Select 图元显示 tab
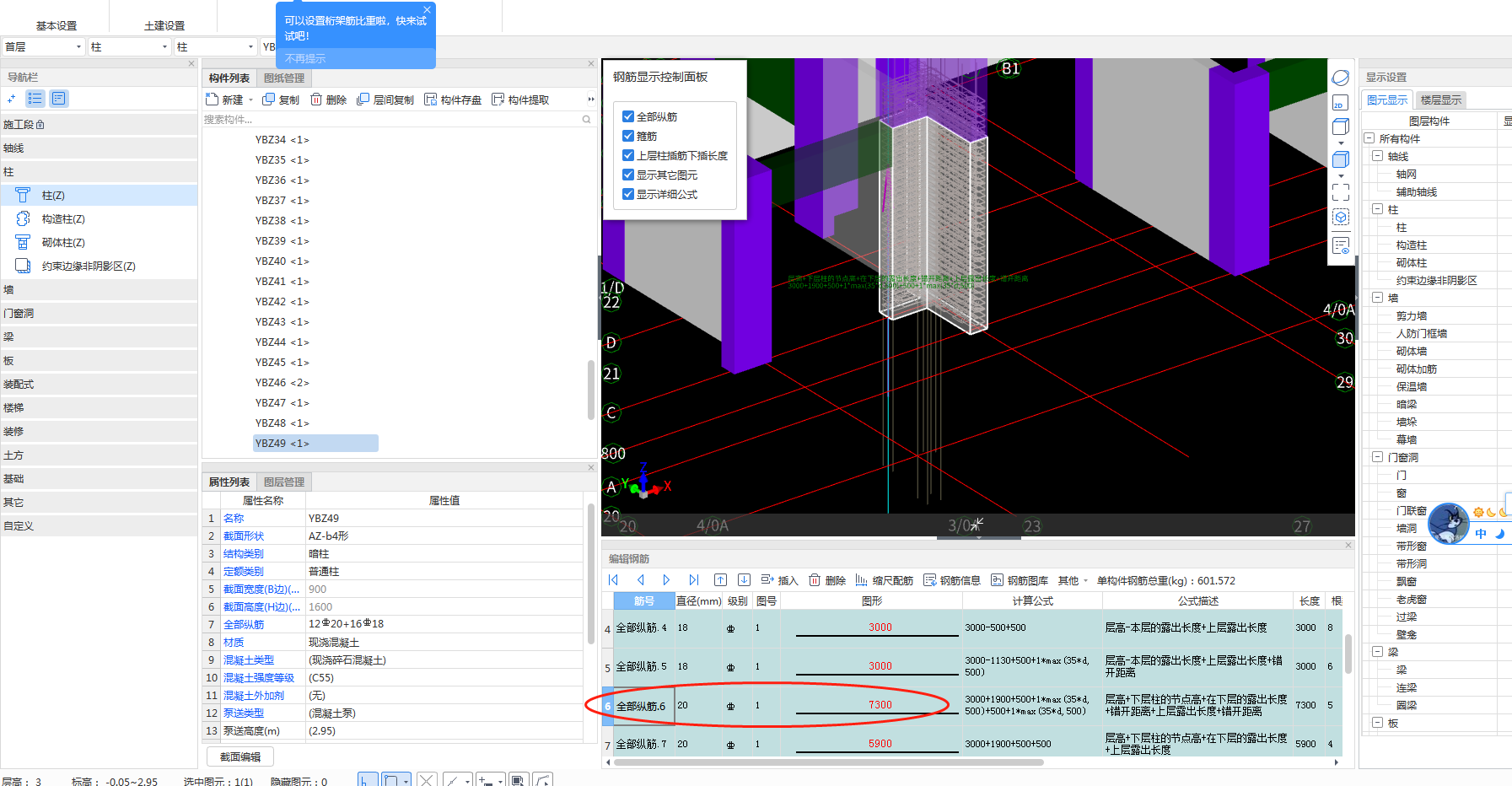This screenshot has height=786, width=1512. click(x=1387, y=100)
